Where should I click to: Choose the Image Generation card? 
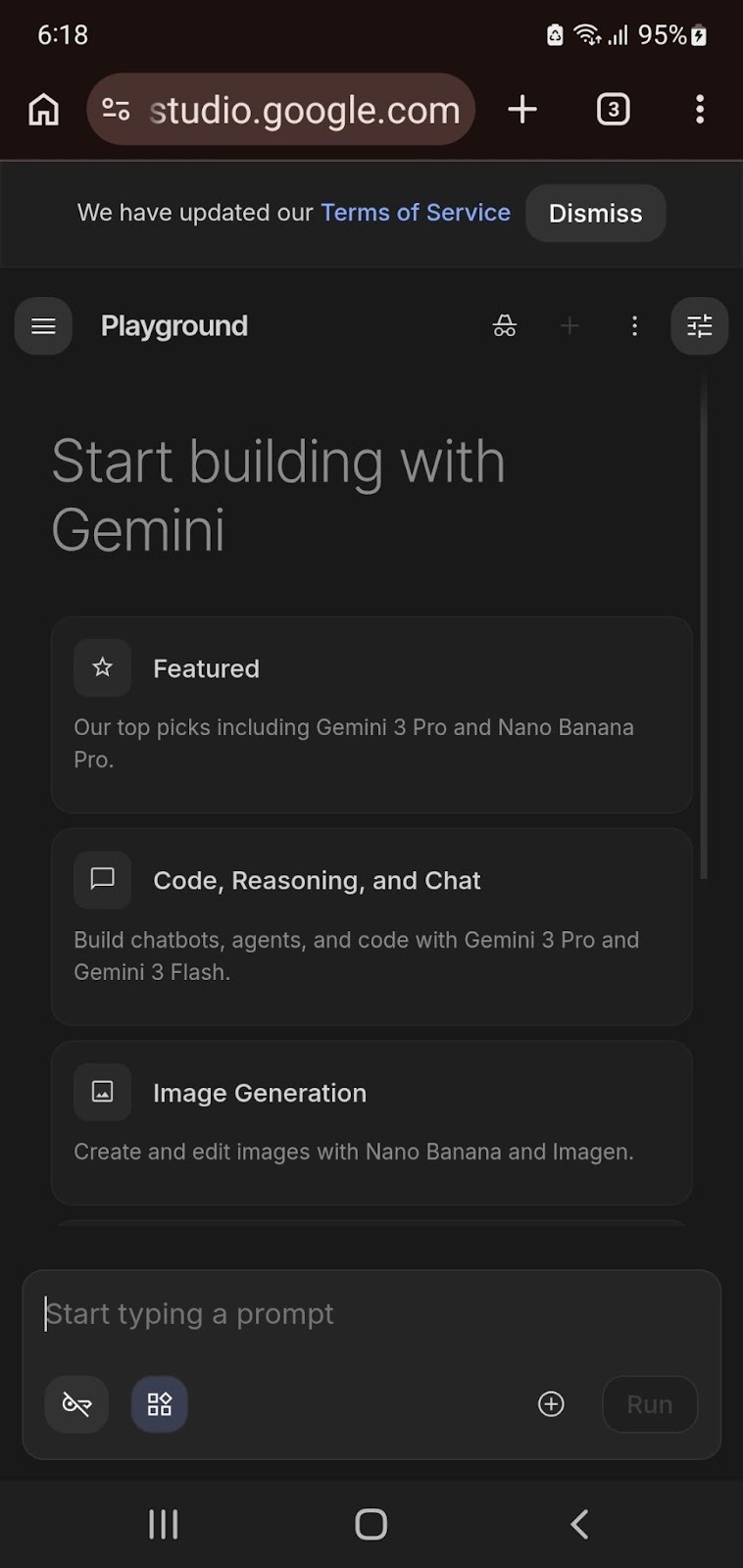coord(371,1122)
